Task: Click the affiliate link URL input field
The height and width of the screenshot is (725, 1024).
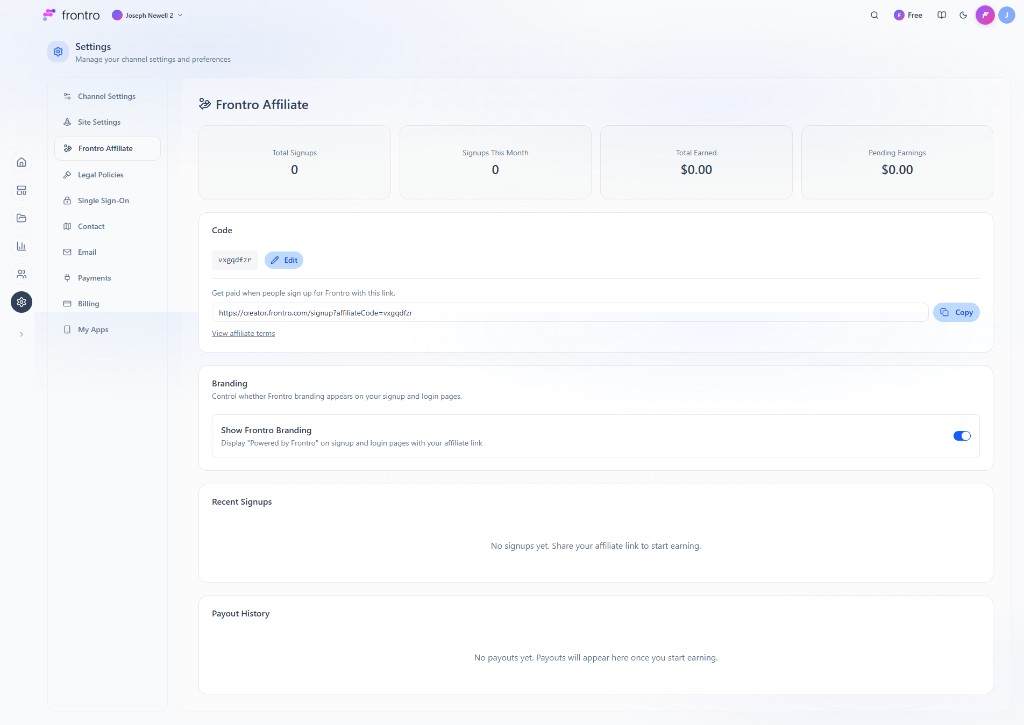Action: [570, 312]
